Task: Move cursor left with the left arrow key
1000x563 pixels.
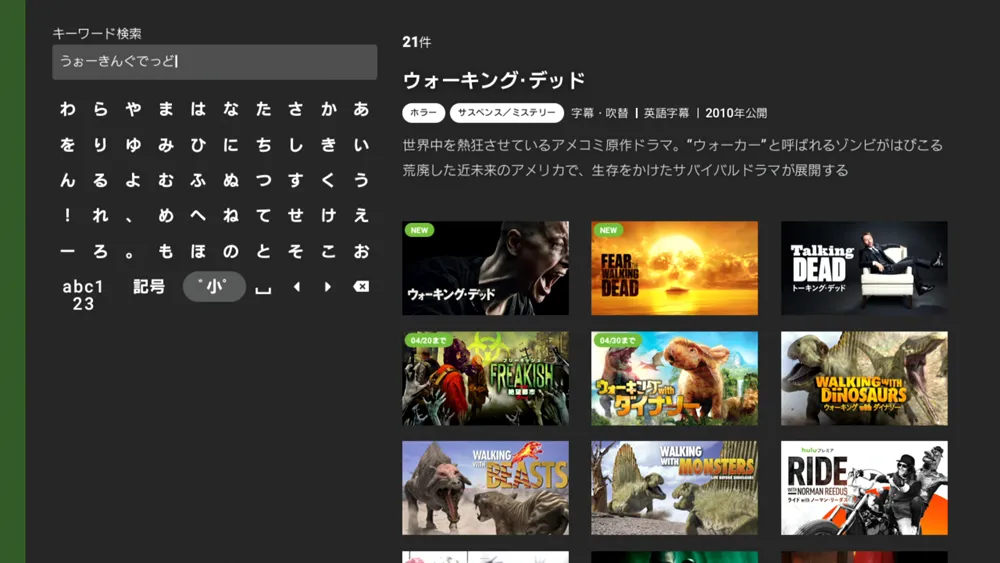Action: (x=296, y=287)
